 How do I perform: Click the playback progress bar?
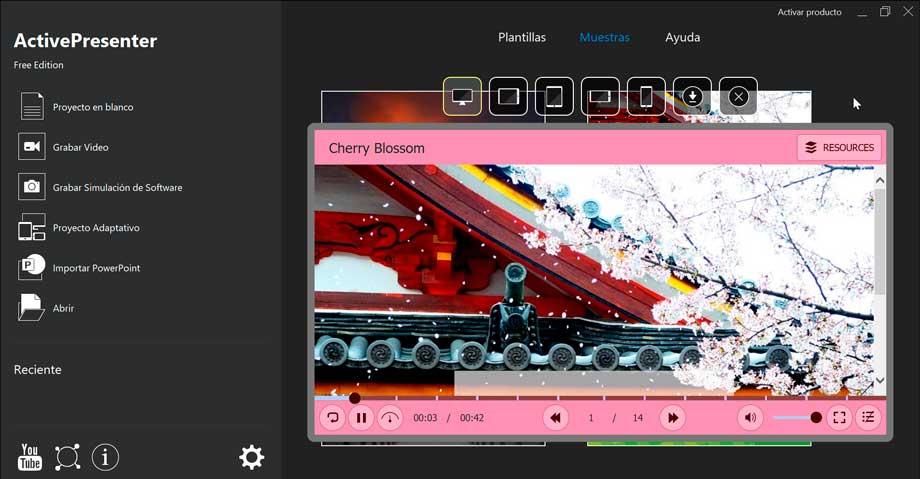point(600,398)
